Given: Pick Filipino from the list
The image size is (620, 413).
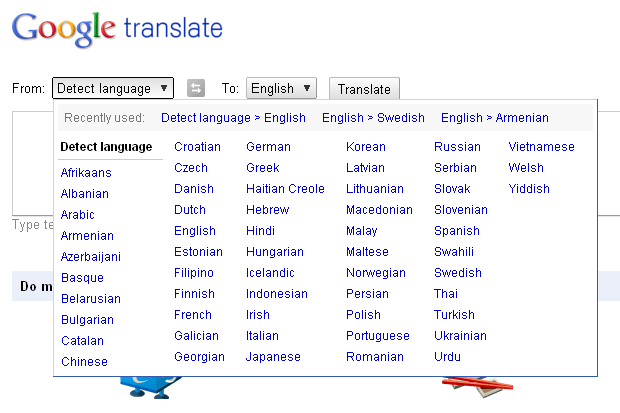Looking at the screenshot, I should pos(194,273).
